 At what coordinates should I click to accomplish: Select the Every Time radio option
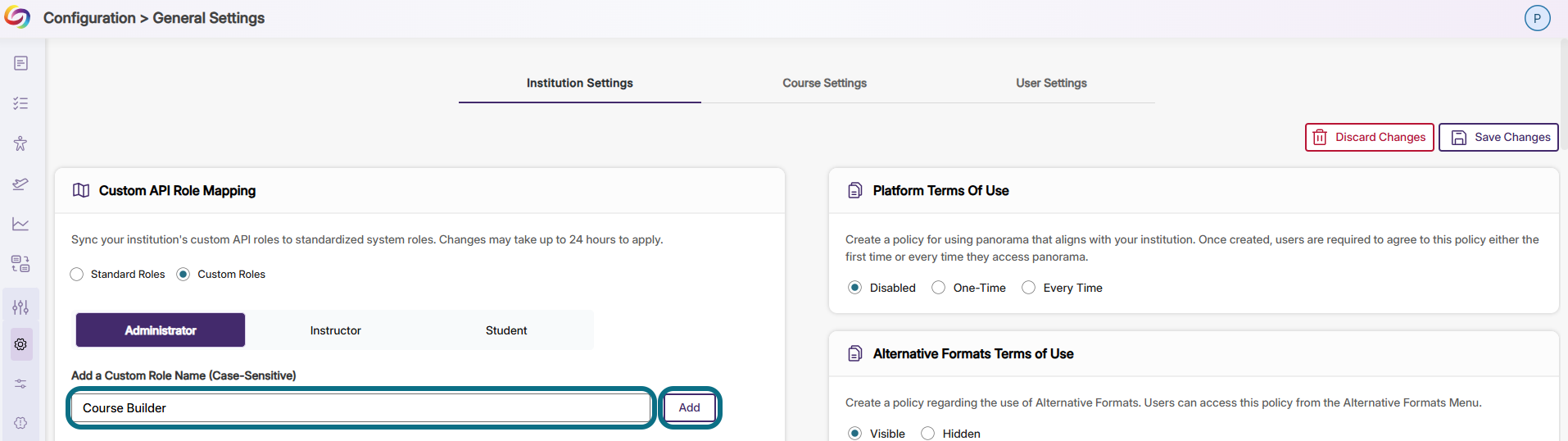coord(1029,288)
